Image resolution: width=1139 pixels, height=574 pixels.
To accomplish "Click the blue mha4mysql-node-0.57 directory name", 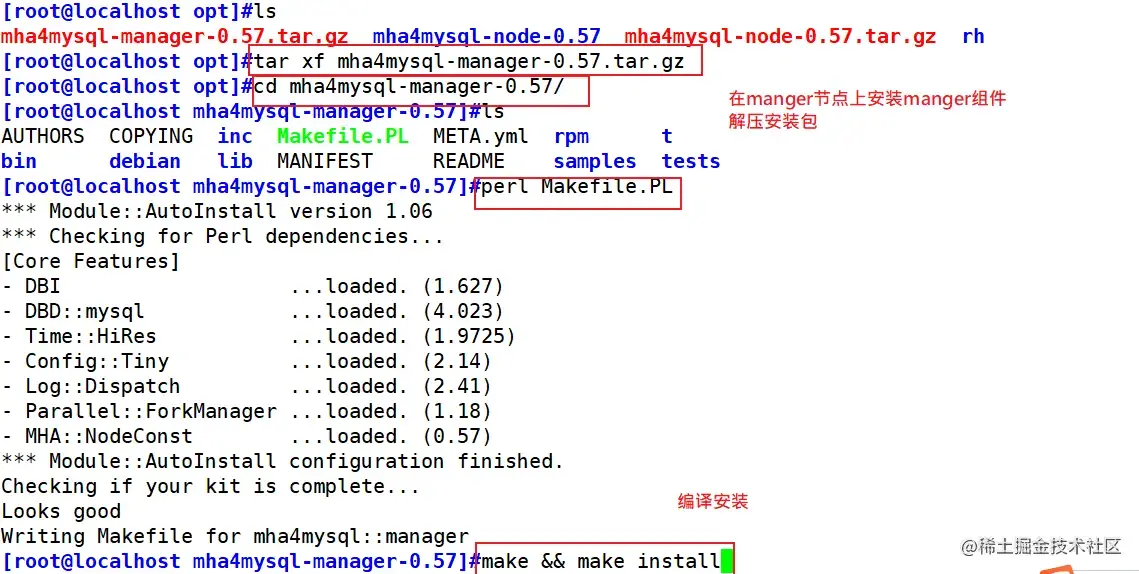I will pyautogui.click(x=487, y=36).
